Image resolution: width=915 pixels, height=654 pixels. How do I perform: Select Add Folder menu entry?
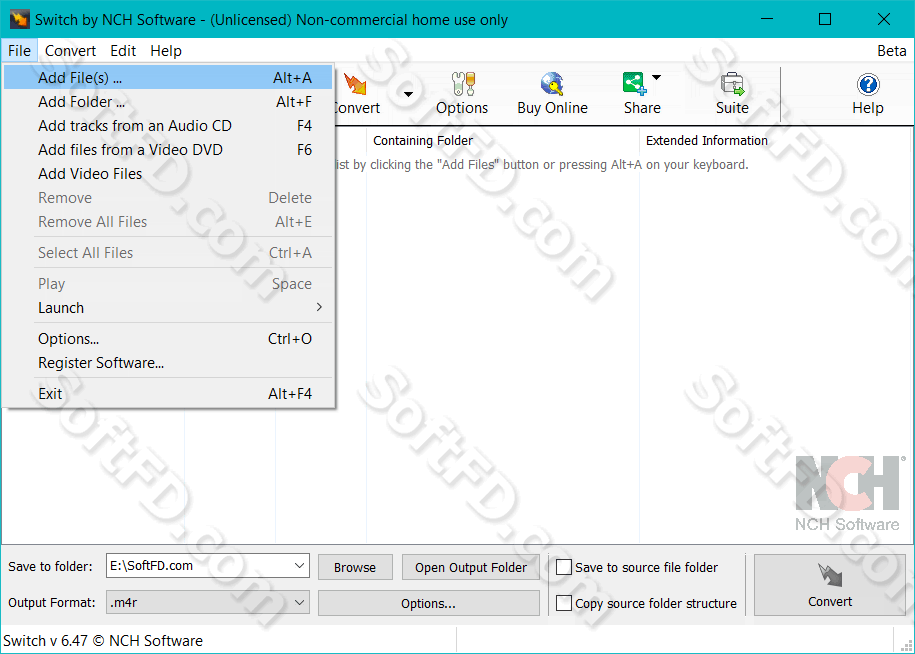click(x=168, y=102)
